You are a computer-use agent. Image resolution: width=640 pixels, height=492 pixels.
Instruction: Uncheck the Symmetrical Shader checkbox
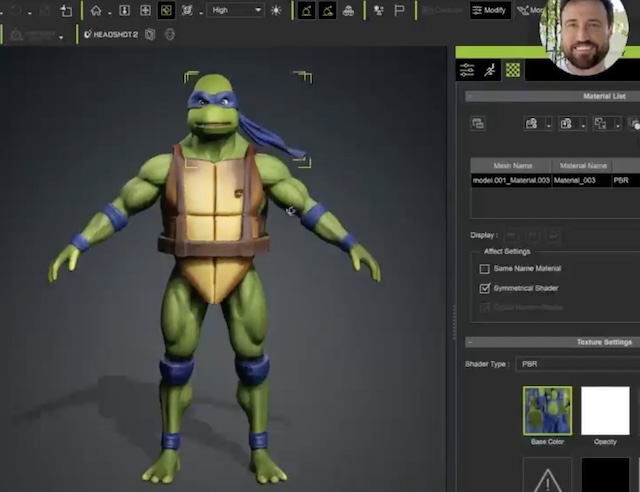pyautogui.click(x=484, y=288)
